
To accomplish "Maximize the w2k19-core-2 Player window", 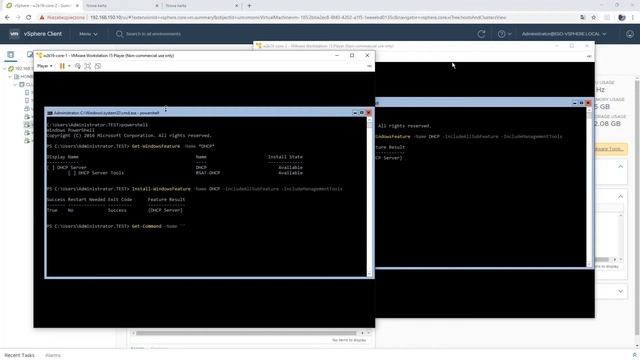I will point(572,46).
